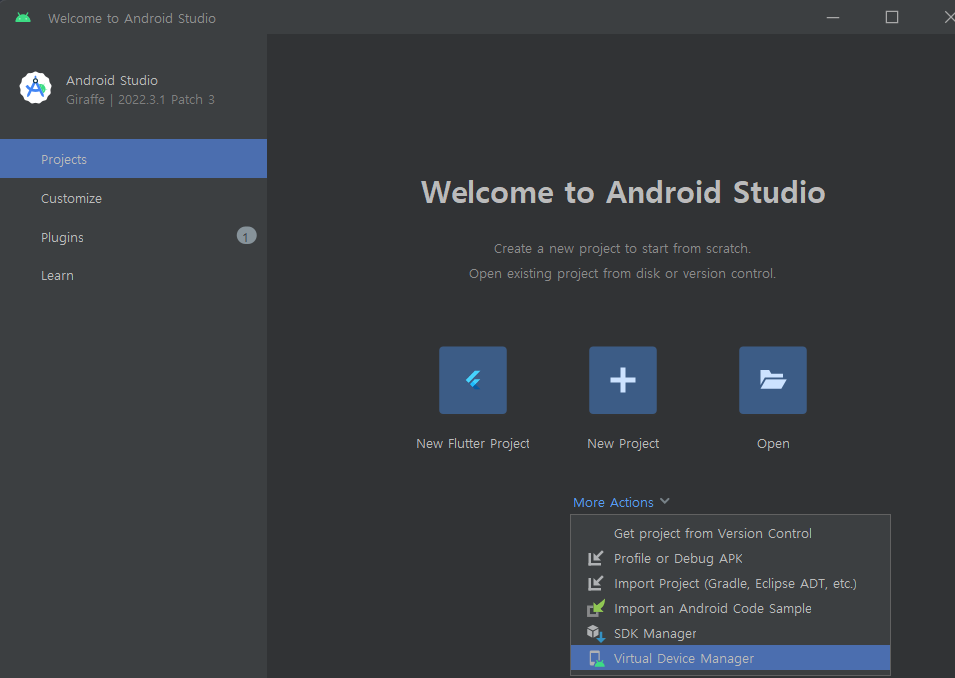The image size is (955, 678).
Task: Click the Android Studio name in sidebar
Action: [112, 80]
